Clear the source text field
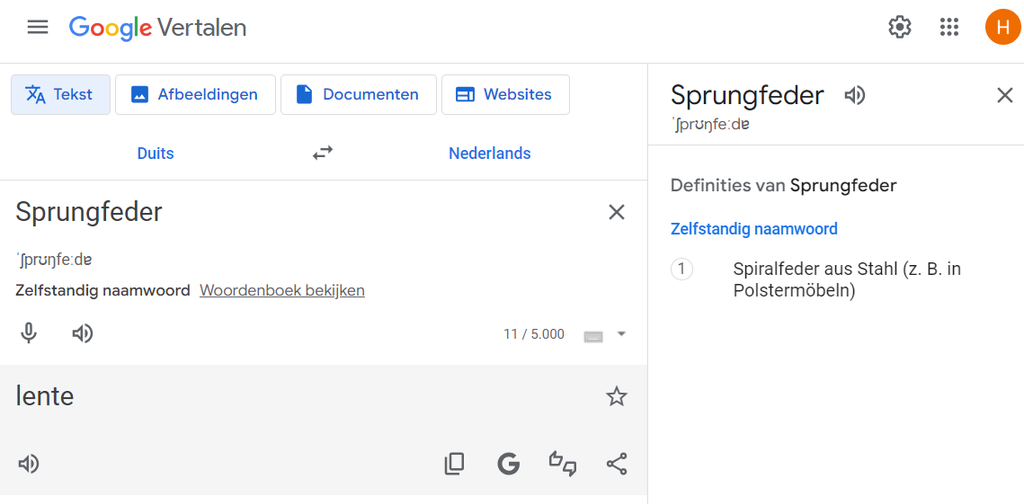The width and height of the screenshot is (1024, 504). click(x=617, y=212)
